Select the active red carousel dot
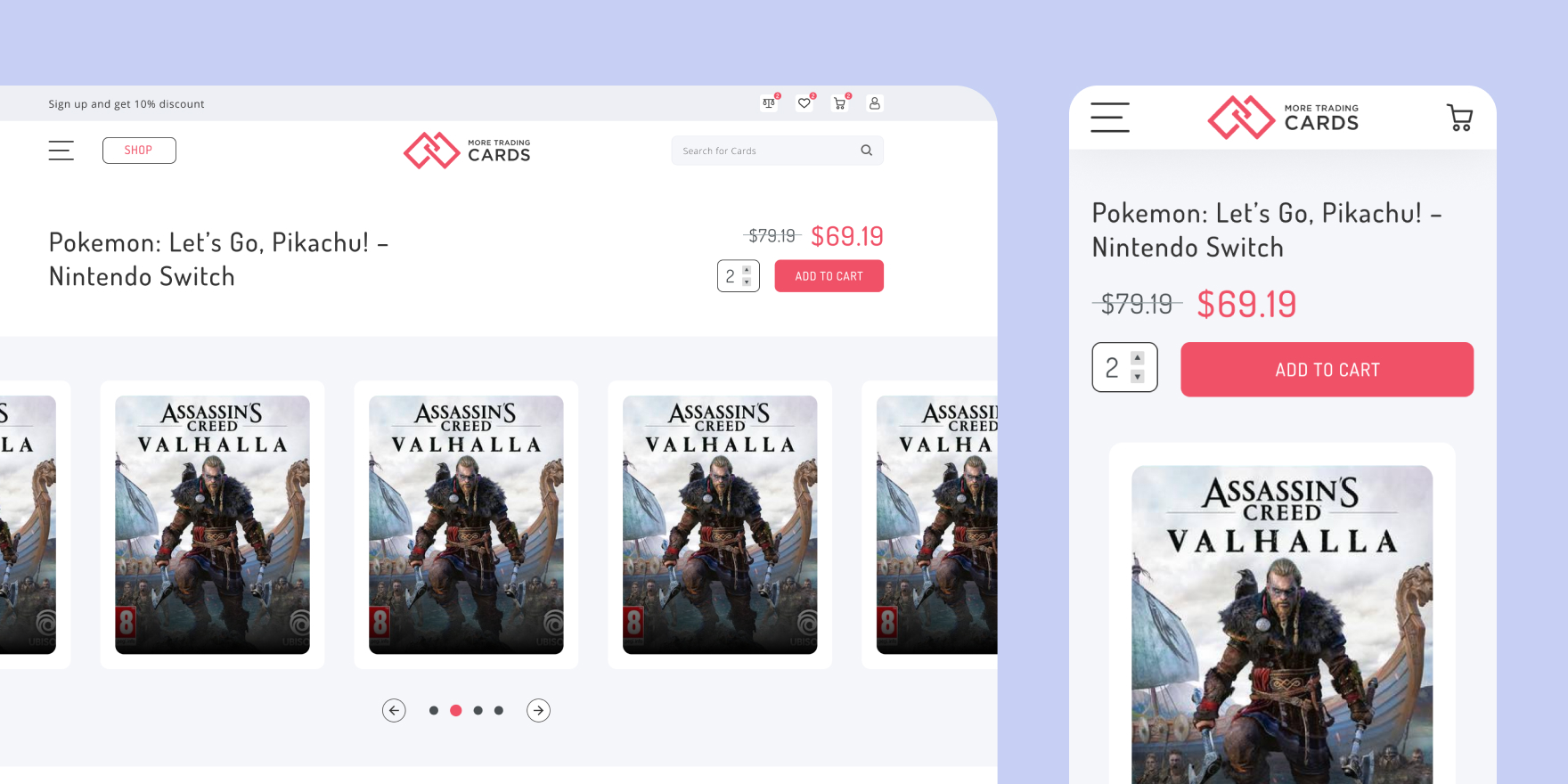Viewport: 1568px width, 784px height. coord(456,710)
